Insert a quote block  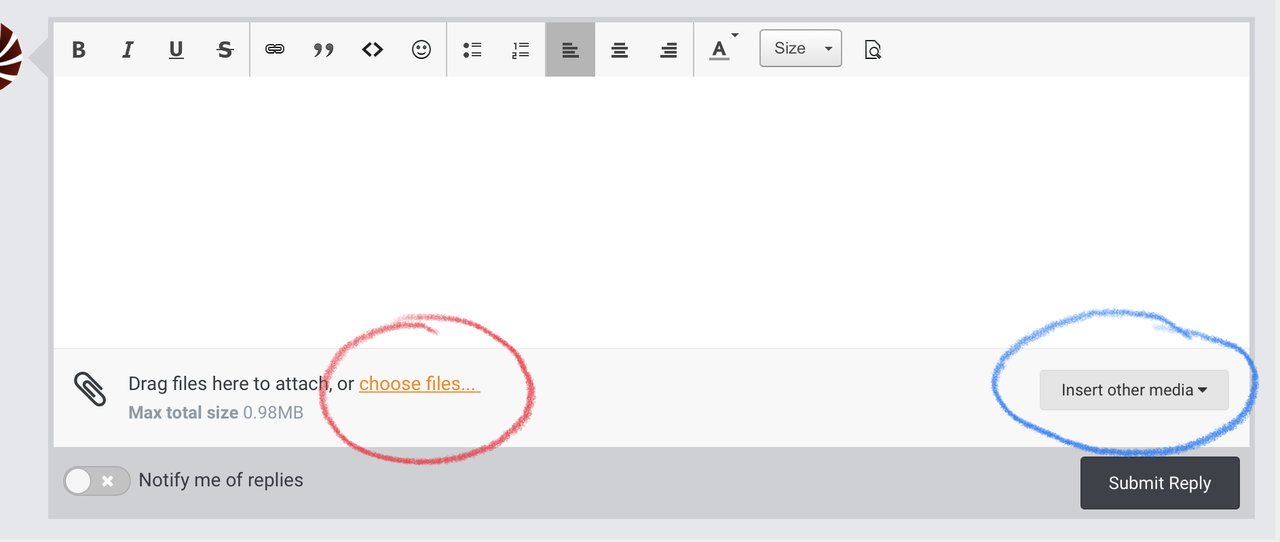(323, 50)
